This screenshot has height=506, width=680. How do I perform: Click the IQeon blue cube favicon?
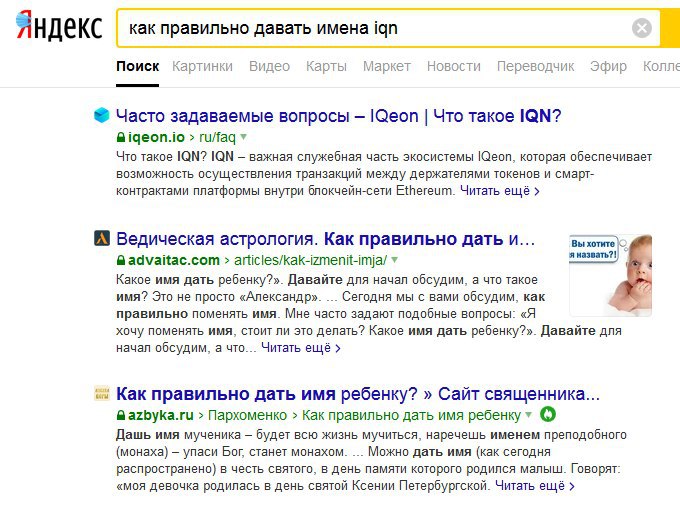tap(101, 115)
